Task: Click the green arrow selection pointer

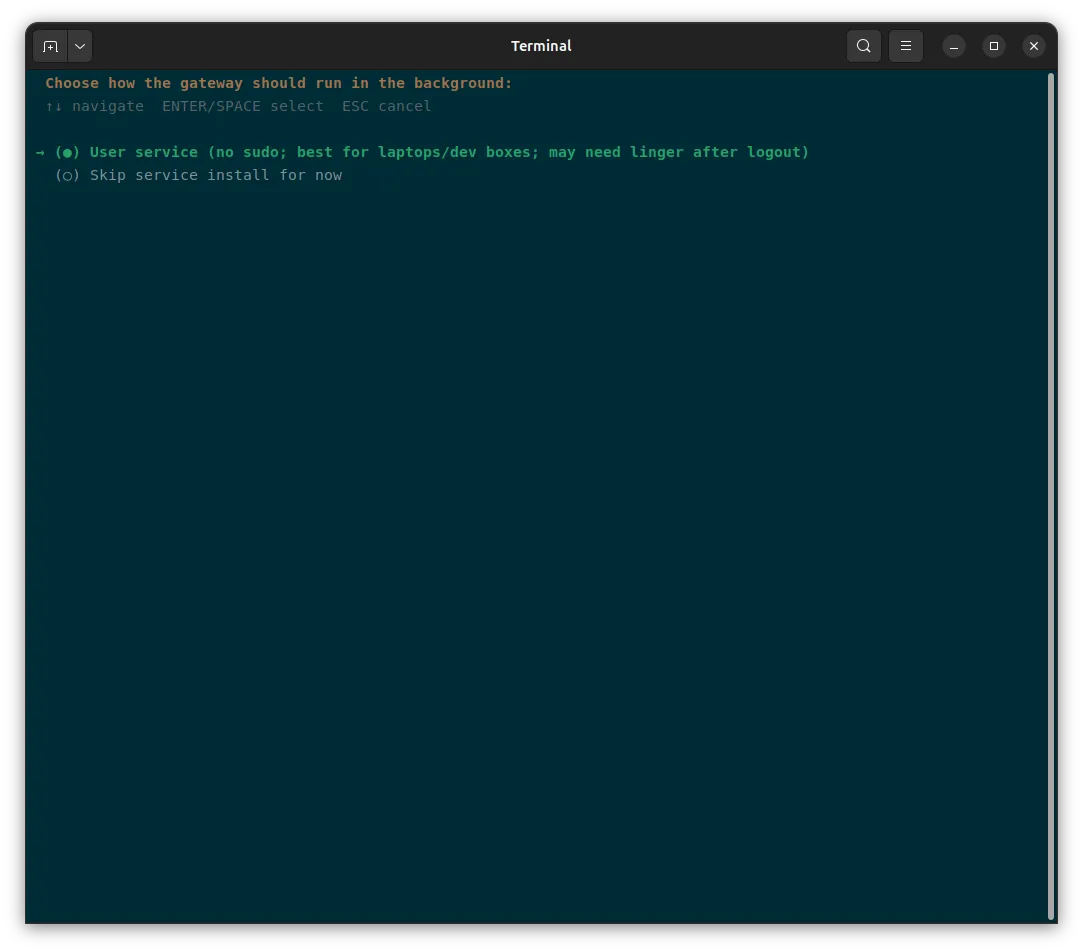Action: point(40,152)
